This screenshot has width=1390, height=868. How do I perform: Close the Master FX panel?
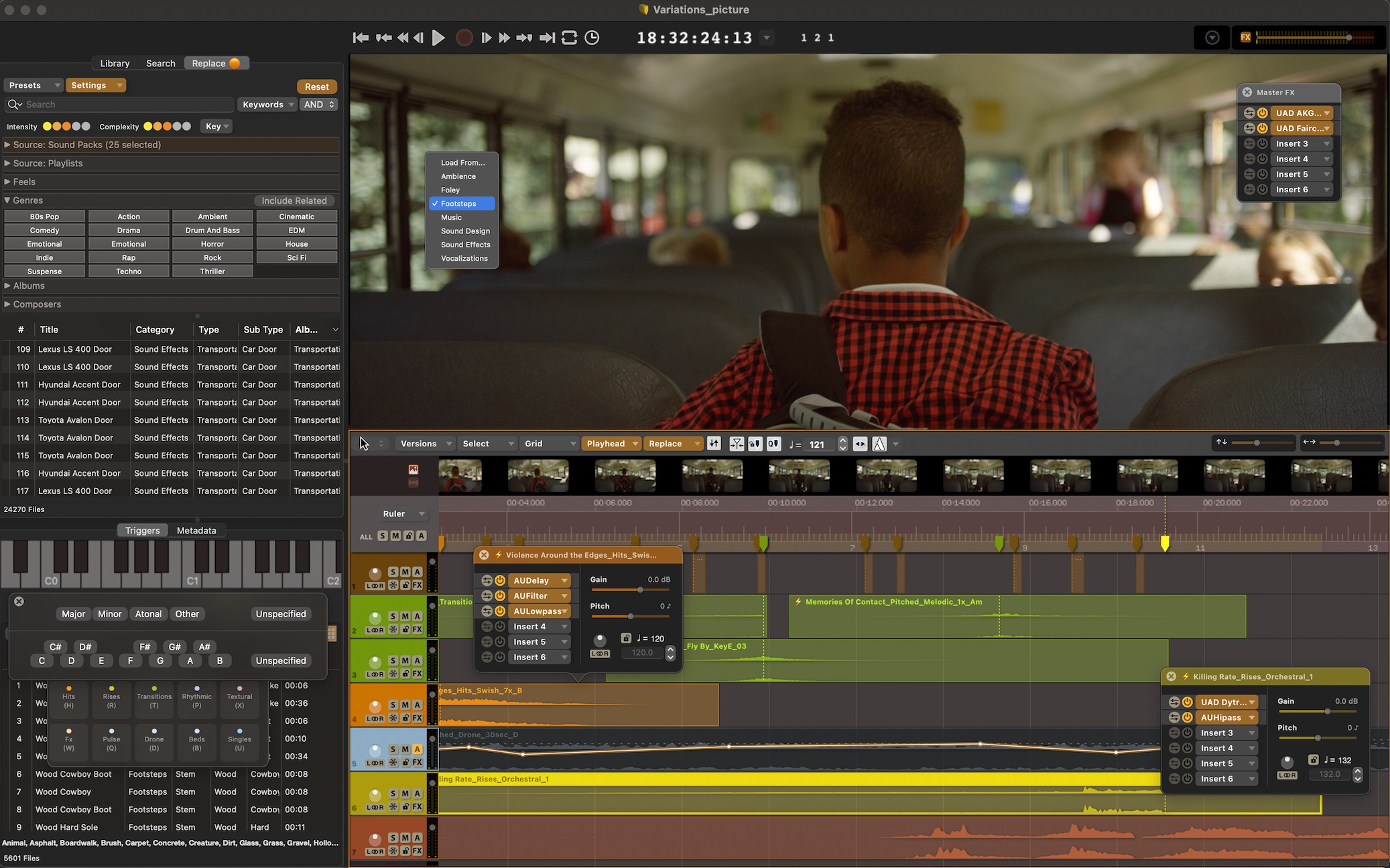pyautogui.click(x=1247, y=92)
